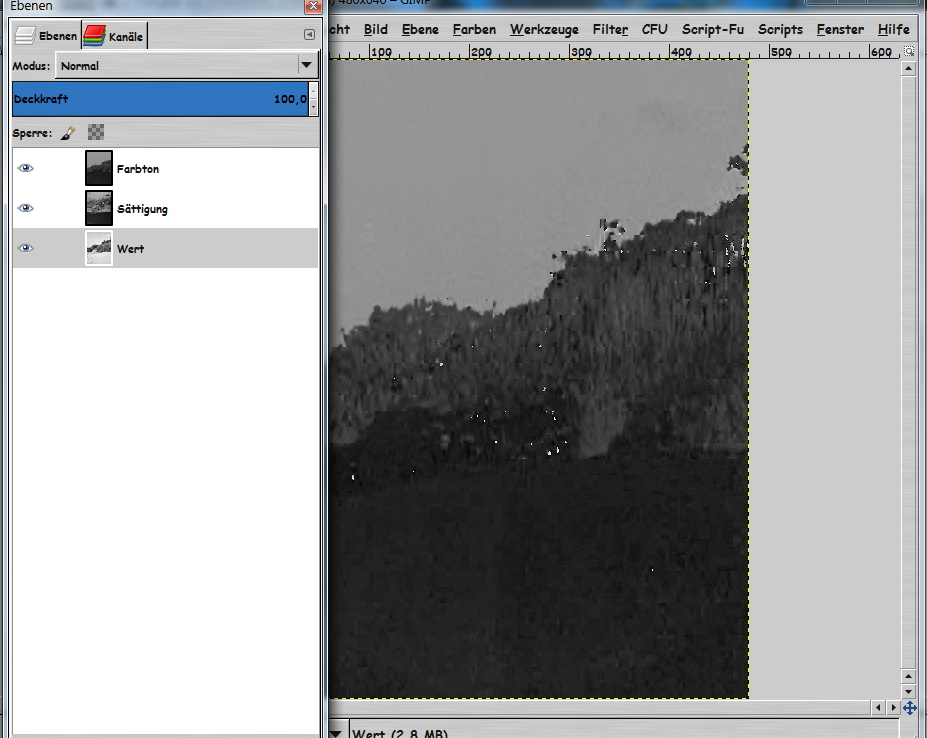Screen dimensions: 927x738
Task: Click the Sättigung layer thumbnail
Action: [x=99, y=208]
